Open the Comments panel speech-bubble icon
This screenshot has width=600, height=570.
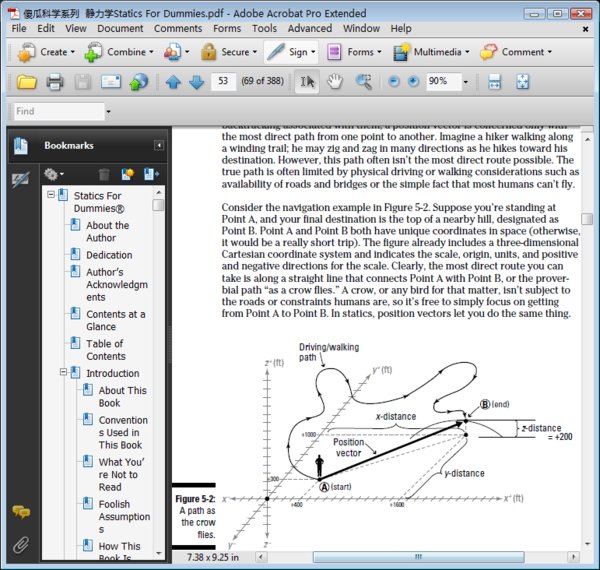tap(20, 512)
